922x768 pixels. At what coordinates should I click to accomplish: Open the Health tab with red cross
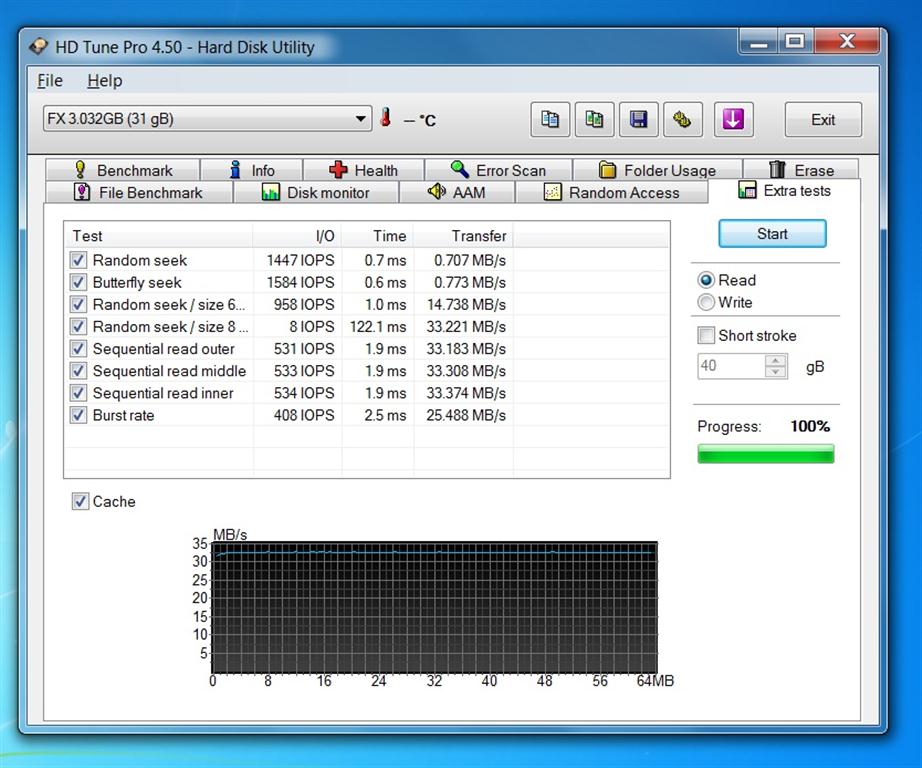click(363, 170)
